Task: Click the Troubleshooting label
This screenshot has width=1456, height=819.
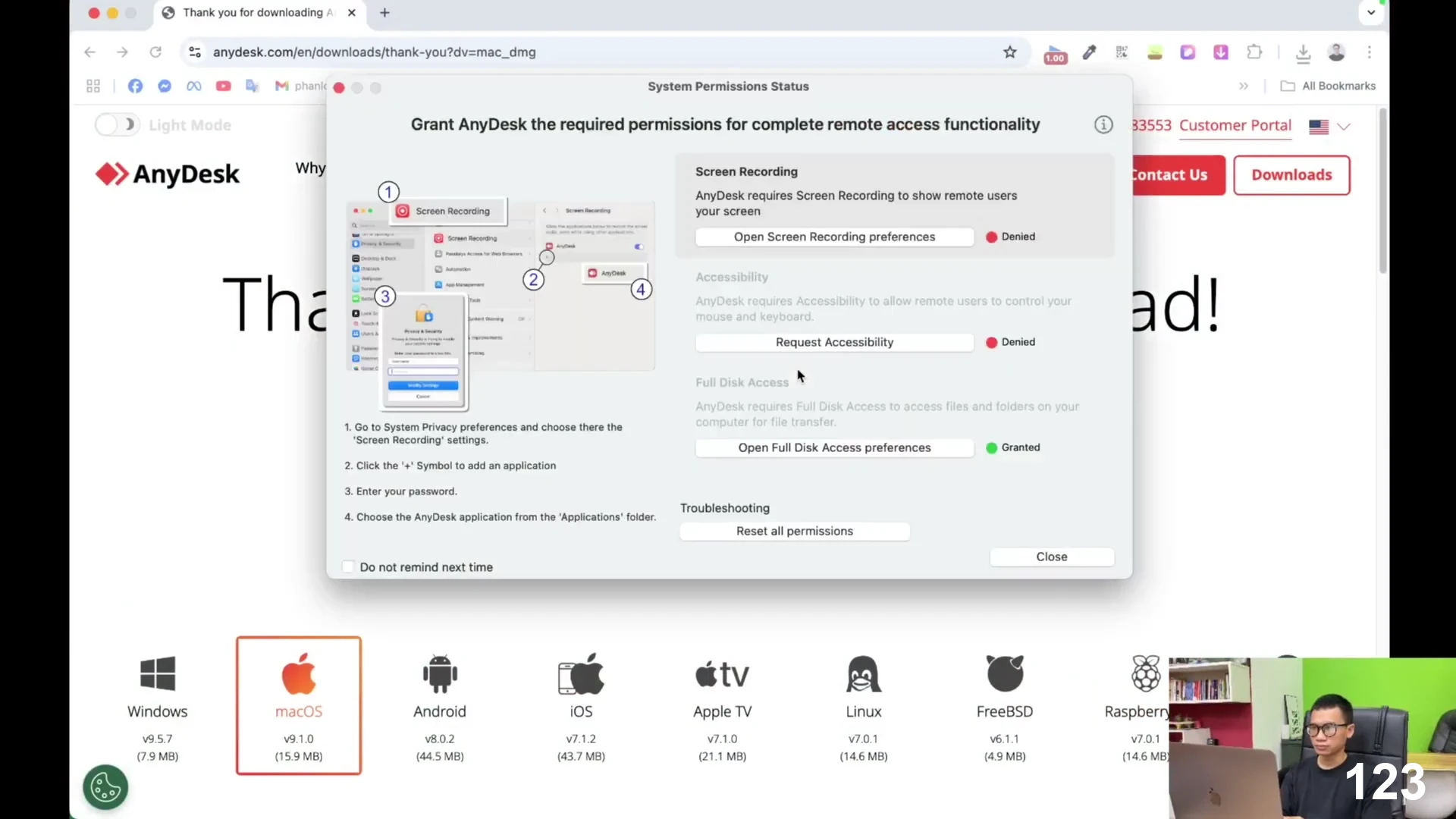Action: click(x=724, y=508)
